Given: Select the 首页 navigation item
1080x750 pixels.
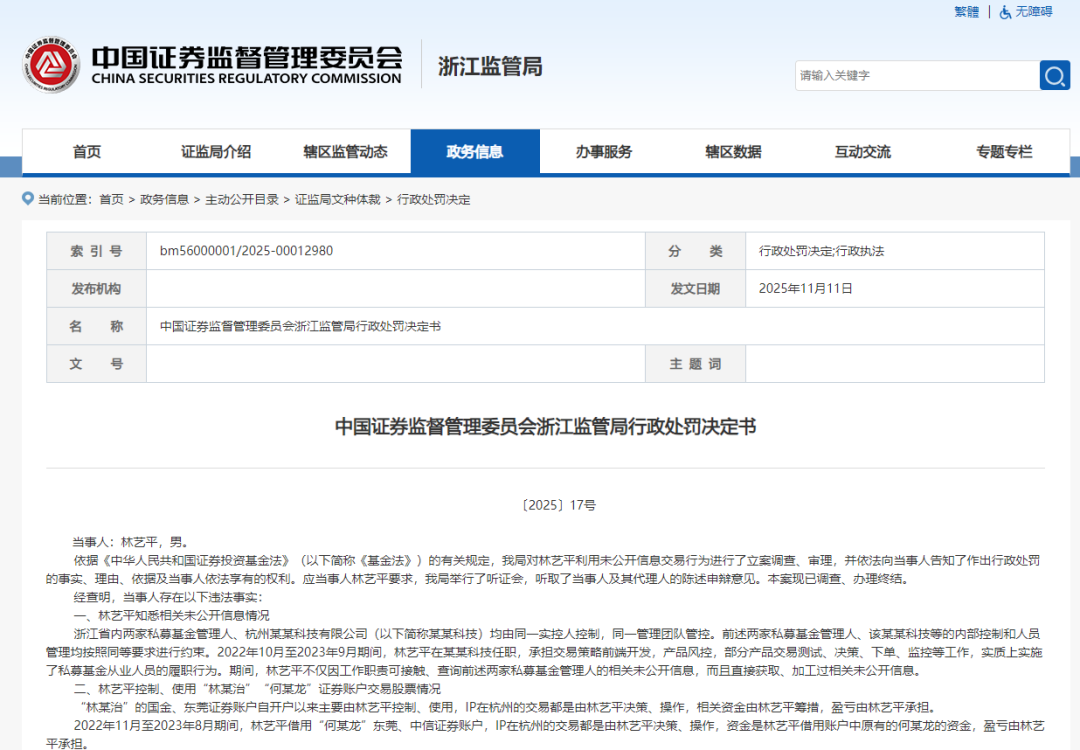Looking at the screenshot, I should coord(85,151).
